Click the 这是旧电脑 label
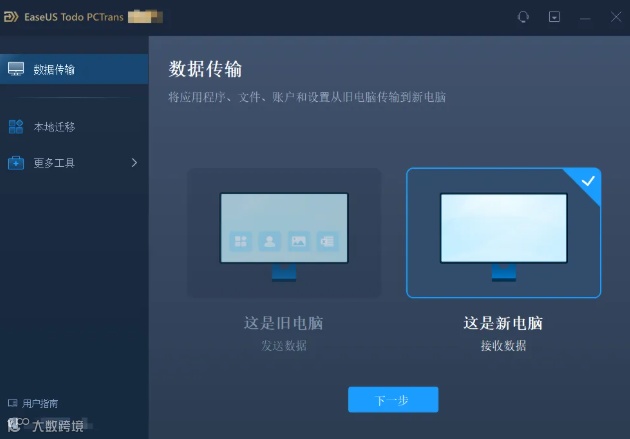 [284, 323]
